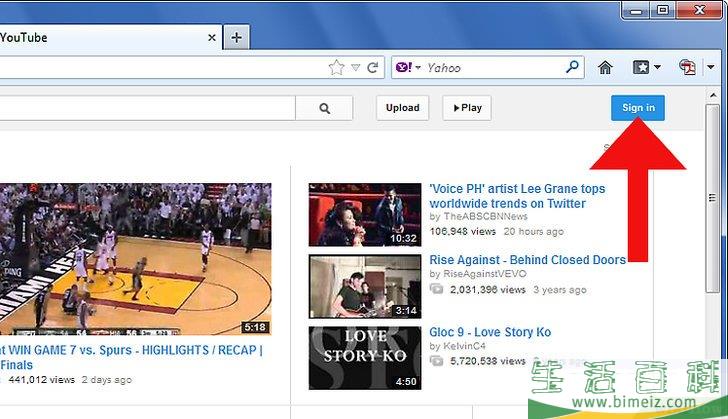The image size is (728, 419).
Task: Bookmark this page with star icon
Action: (x=336, y=68)
